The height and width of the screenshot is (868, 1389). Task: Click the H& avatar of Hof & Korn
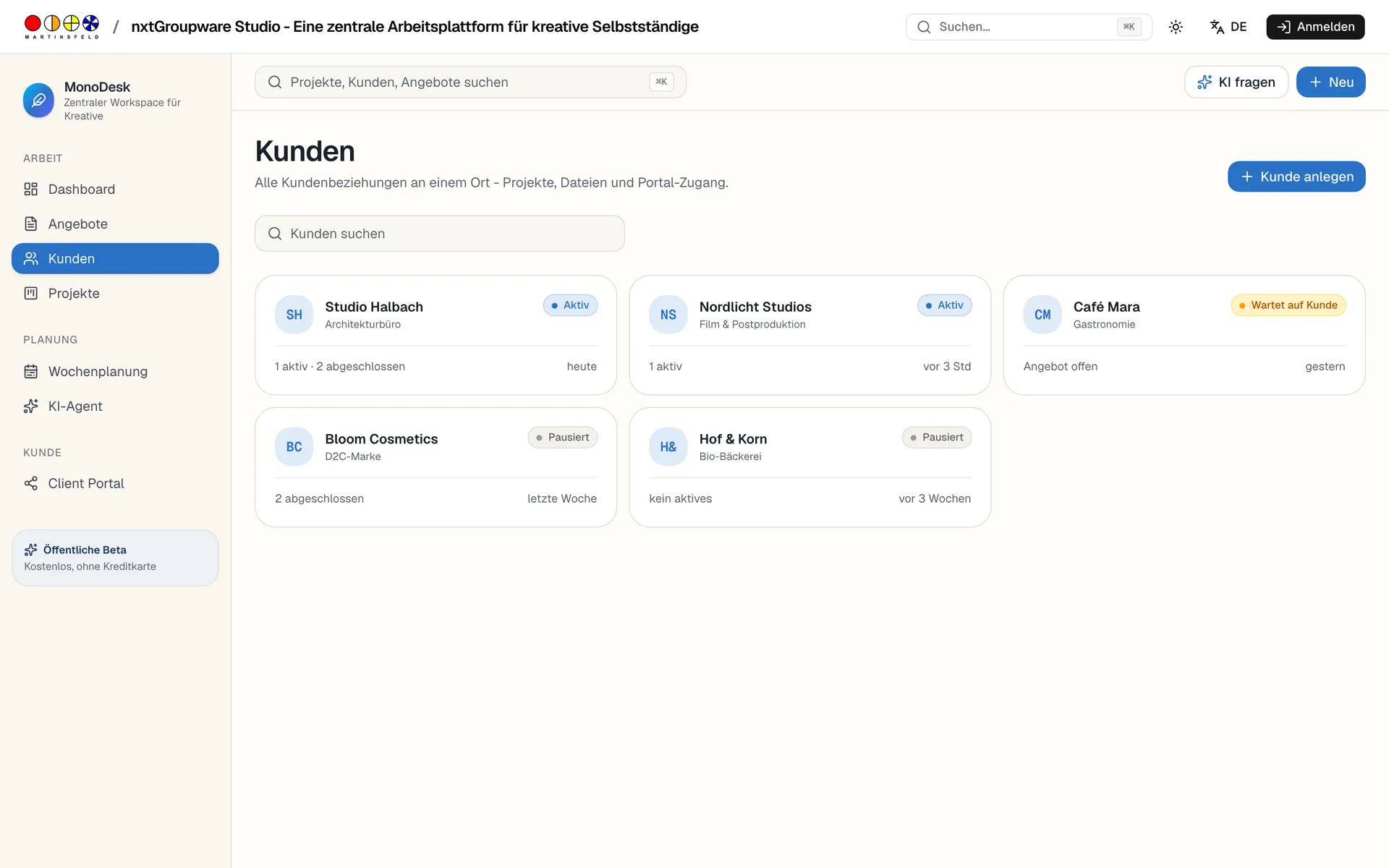pos(668,447)
